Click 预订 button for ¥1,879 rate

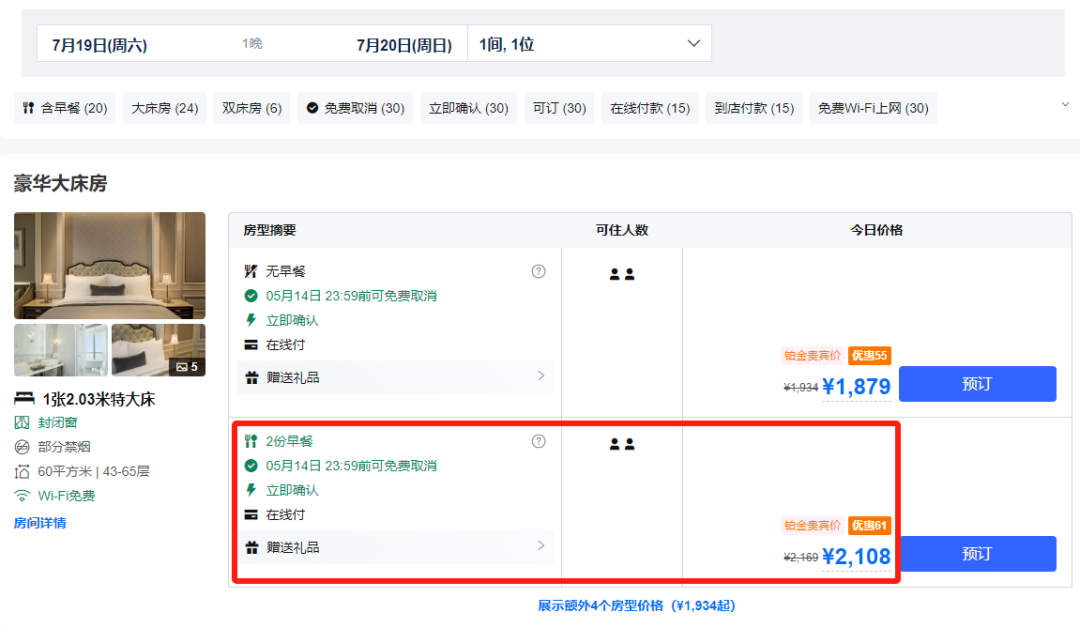click(x=976, y=384)
